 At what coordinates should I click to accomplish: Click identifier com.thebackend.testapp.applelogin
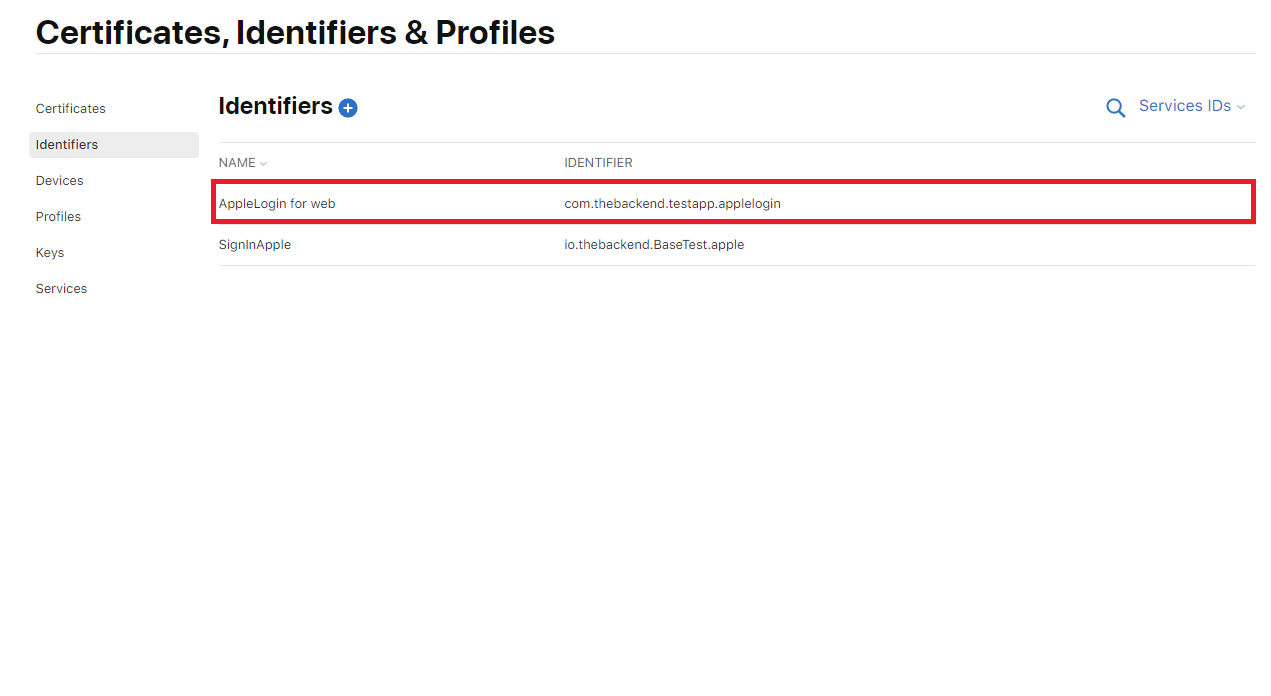point(672,204)
